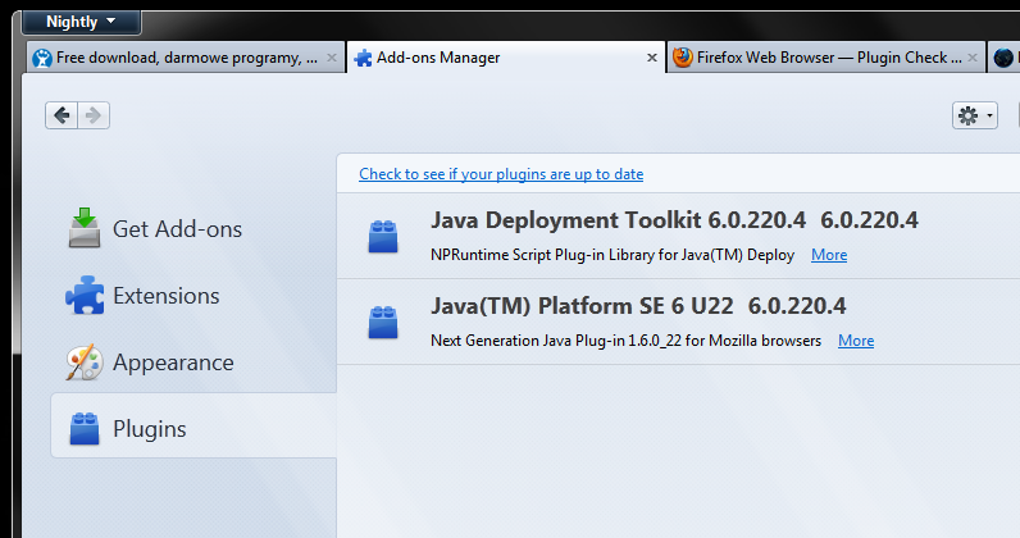
Task: Click More link for Java Deployment Toolkit
Action: coord(829,255)
